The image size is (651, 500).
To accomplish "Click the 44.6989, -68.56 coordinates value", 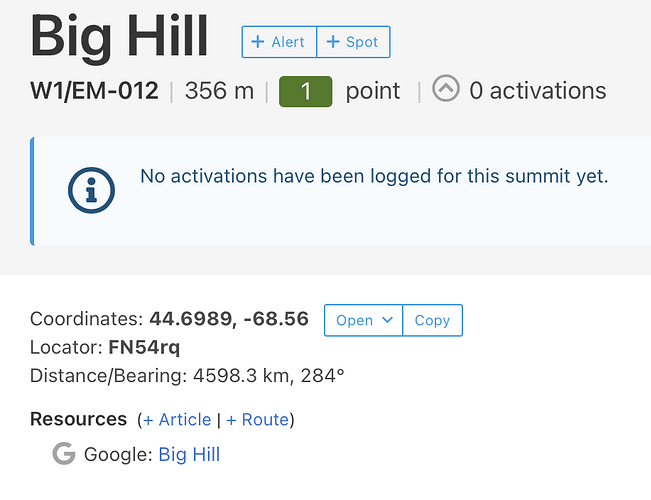I will tap(229, 320).
